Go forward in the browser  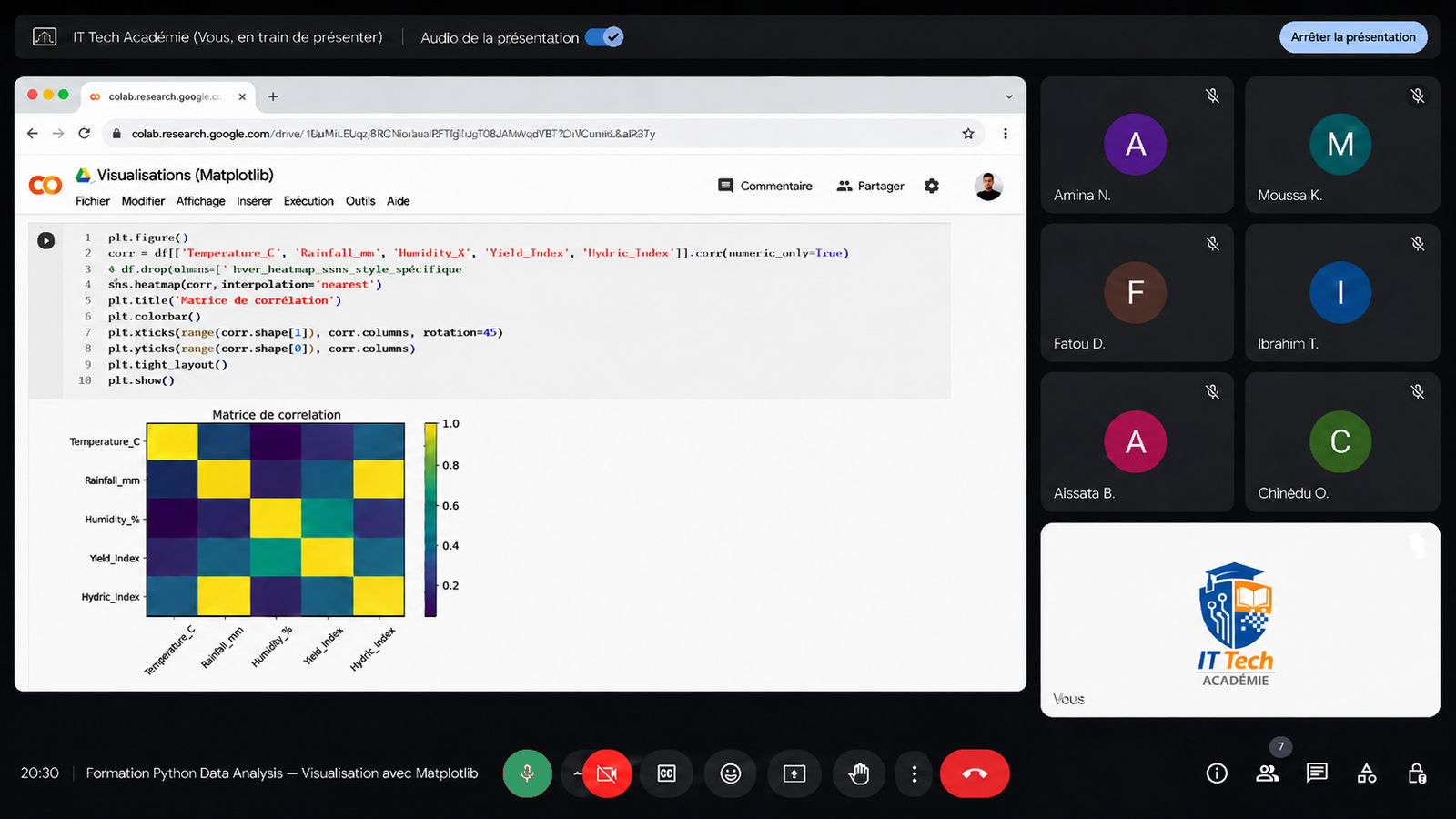pos(58,134)
